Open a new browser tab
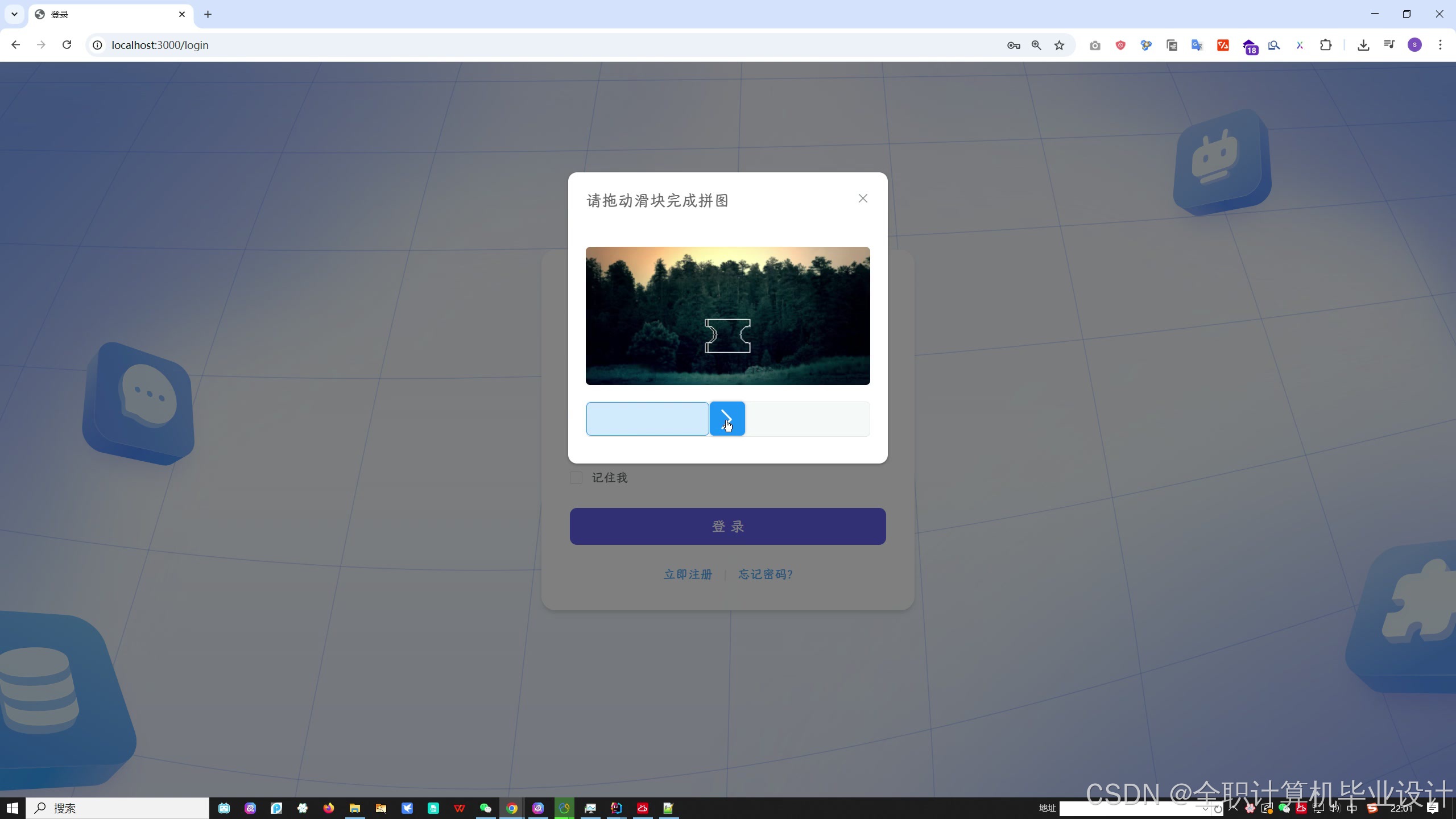The width and height of the screenshot is (1456, 819). coord(208,14)
